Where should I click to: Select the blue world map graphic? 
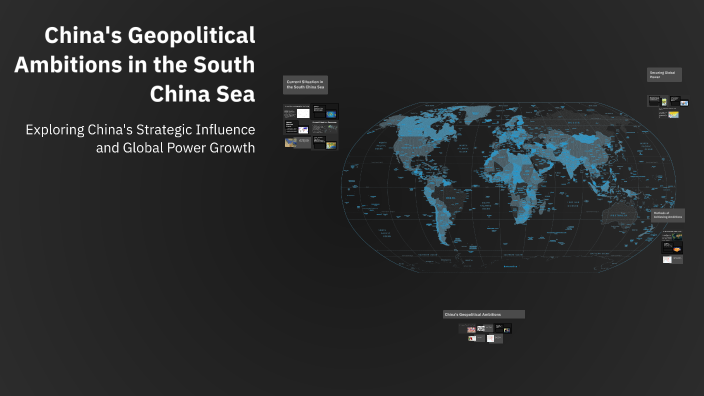pos(508,187)
